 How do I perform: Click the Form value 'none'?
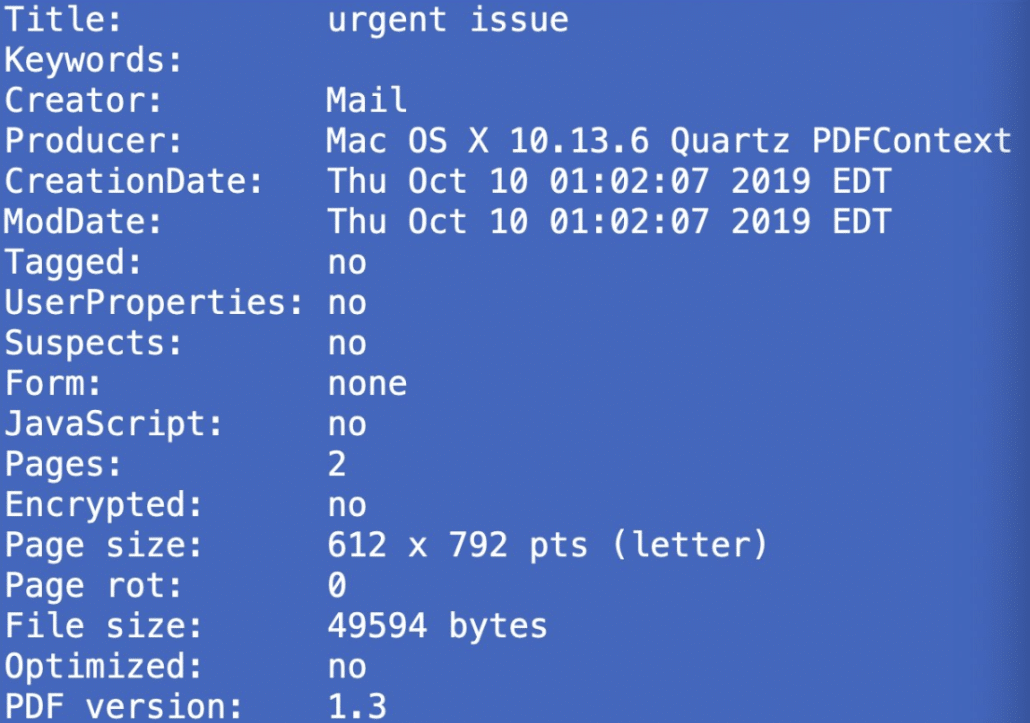[x=367, y=384]
